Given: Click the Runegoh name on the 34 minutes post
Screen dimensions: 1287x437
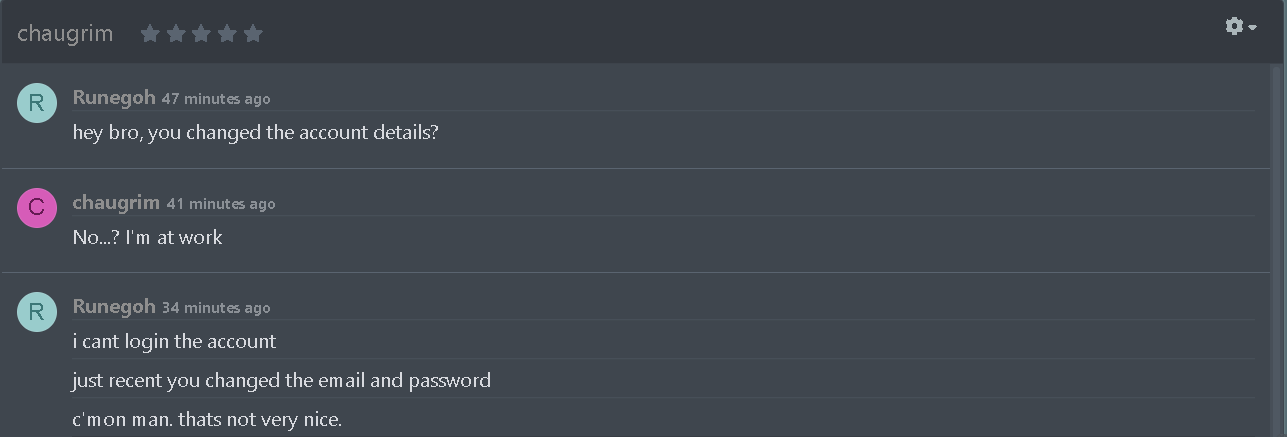Looking at the screenshot, I should [114, 306].
